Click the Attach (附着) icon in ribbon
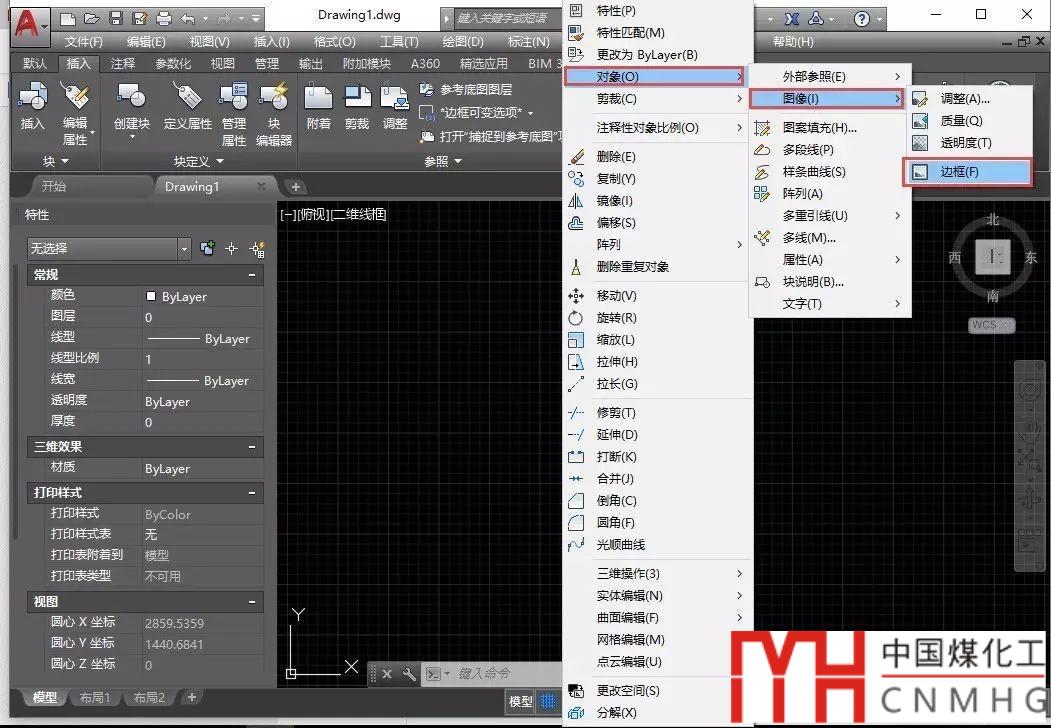1051x728 pixels. 318,104
